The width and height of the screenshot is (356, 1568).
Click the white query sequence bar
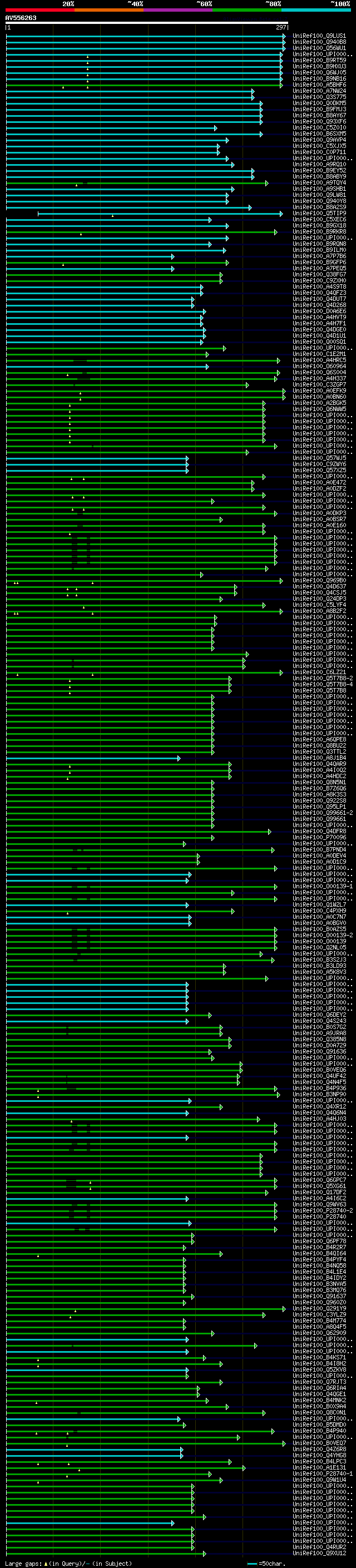(147, 22)
